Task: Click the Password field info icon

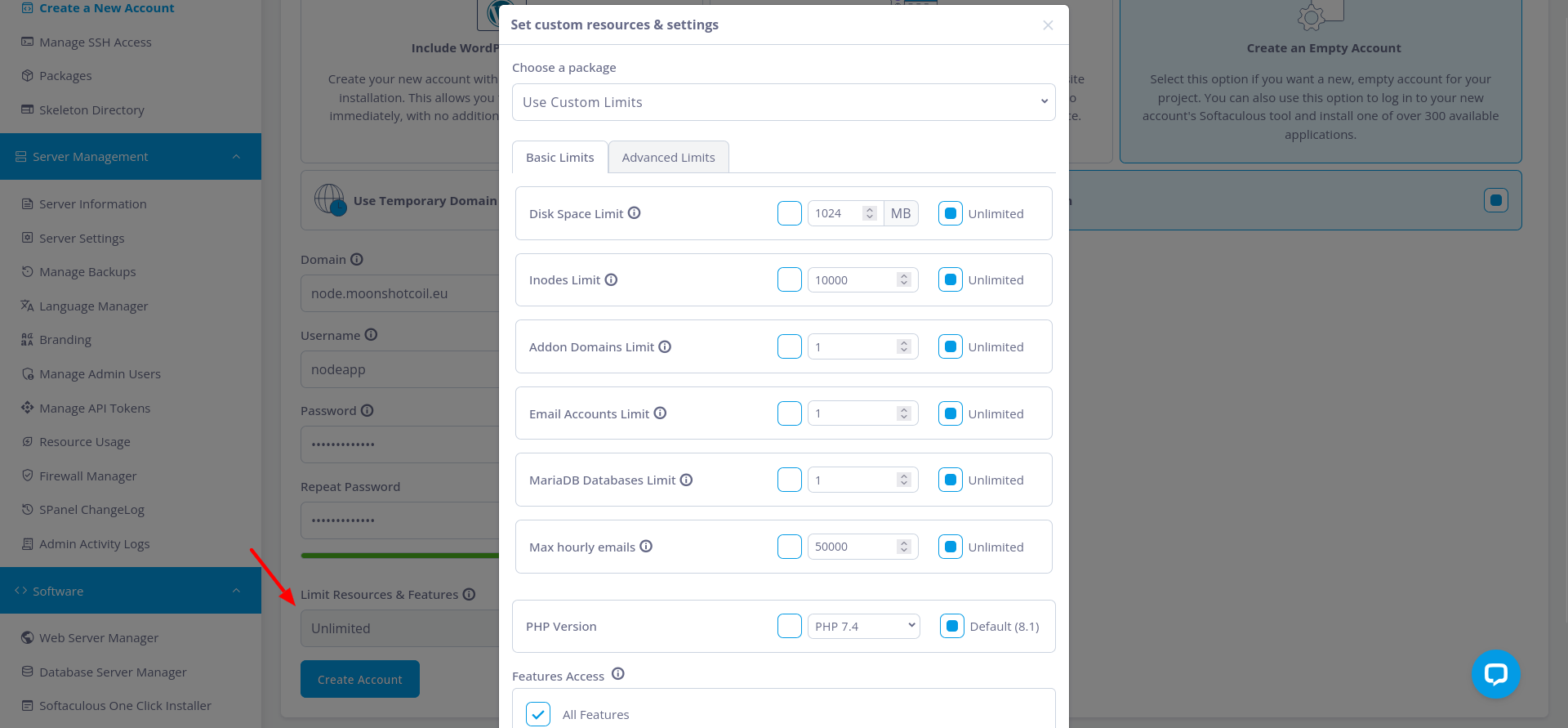Action: coord(367,410)
